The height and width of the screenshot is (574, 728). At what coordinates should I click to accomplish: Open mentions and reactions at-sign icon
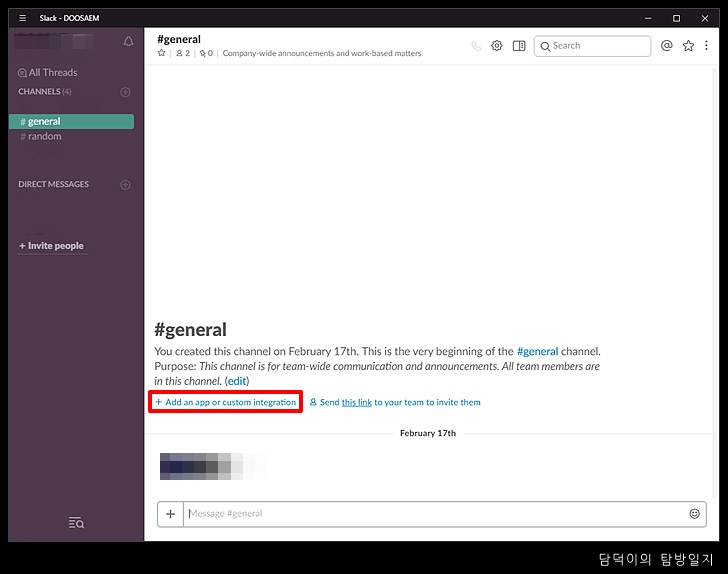pos(667,46)
